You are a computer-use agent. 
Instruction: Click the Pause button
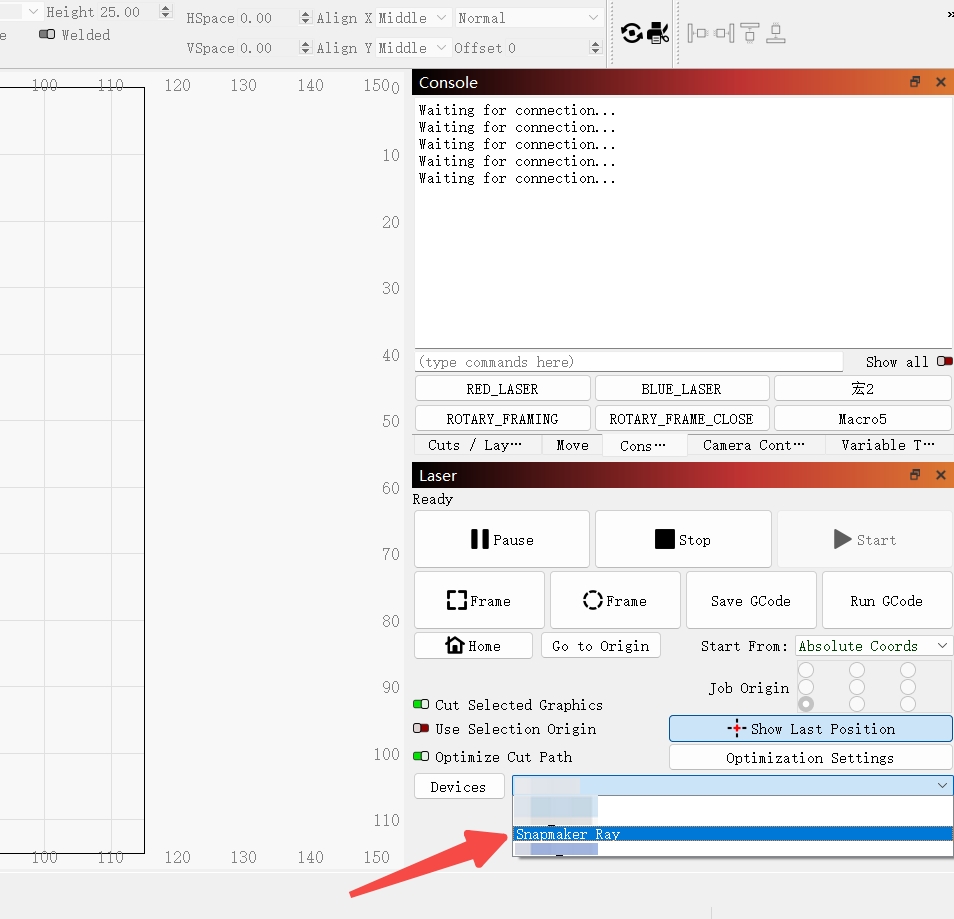(x=502, y=539)
